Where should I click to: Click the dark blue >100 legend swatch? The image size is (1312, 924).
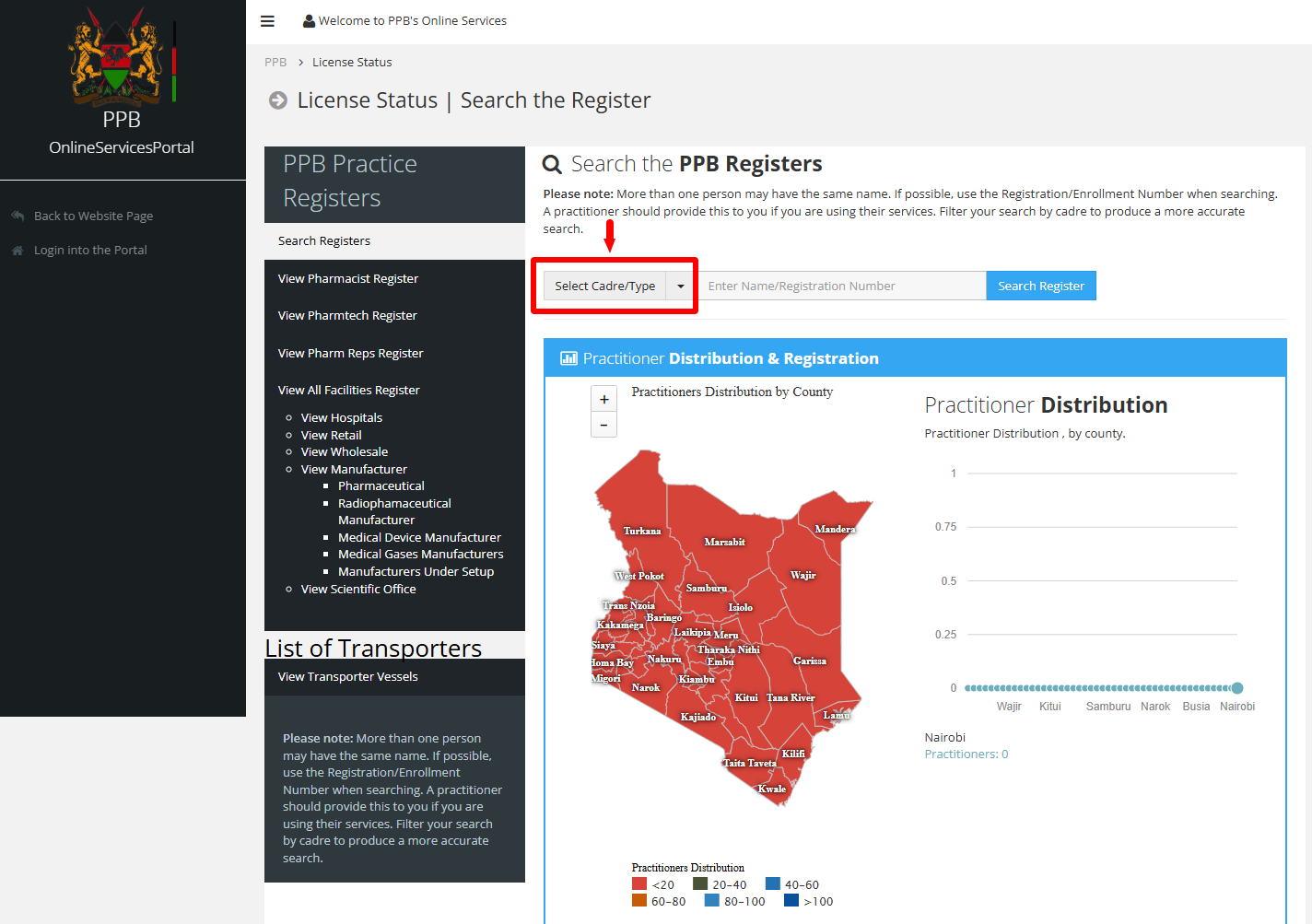[791, 900]
